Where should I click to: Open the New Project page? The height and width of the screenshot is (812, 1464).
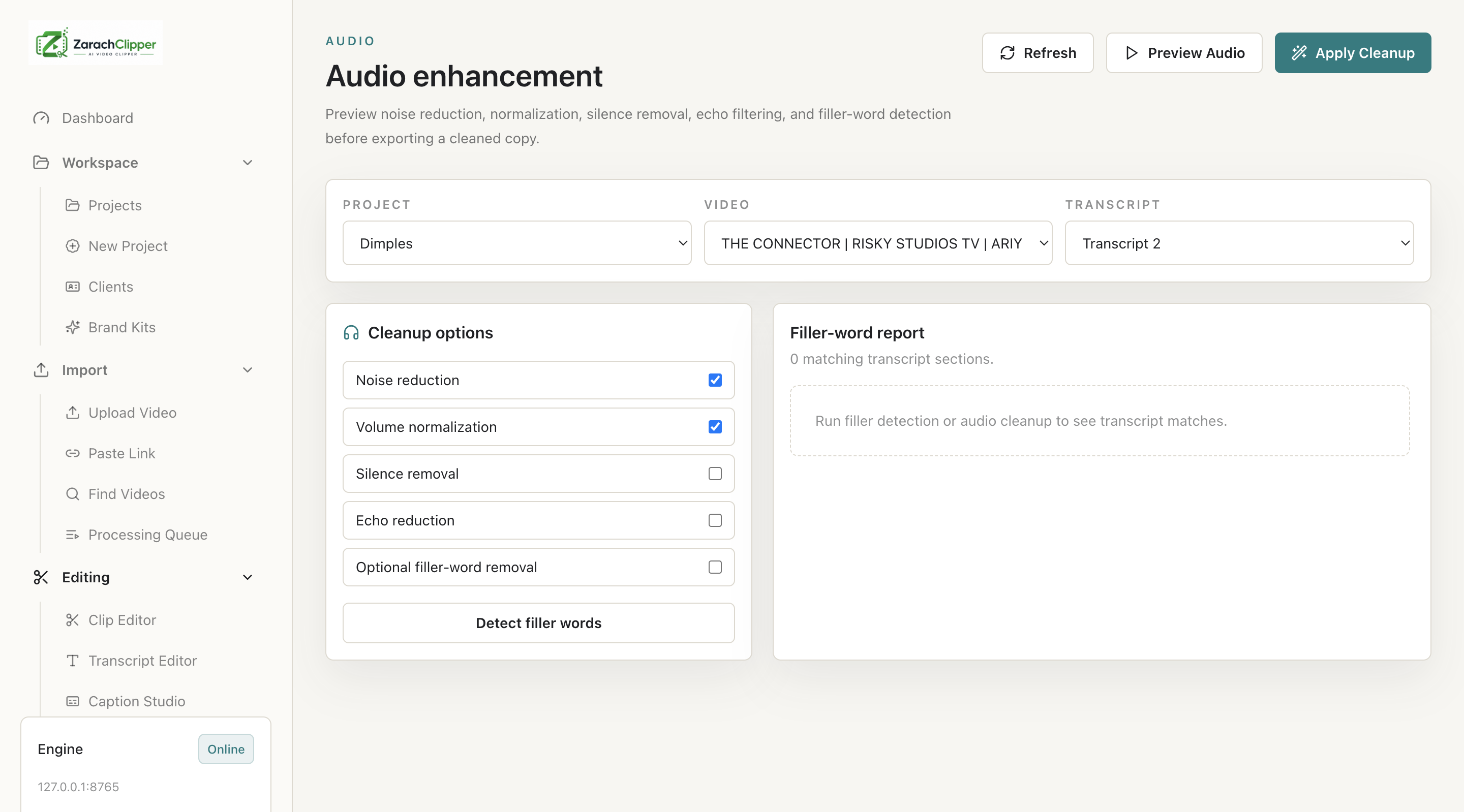pos(128,246)
